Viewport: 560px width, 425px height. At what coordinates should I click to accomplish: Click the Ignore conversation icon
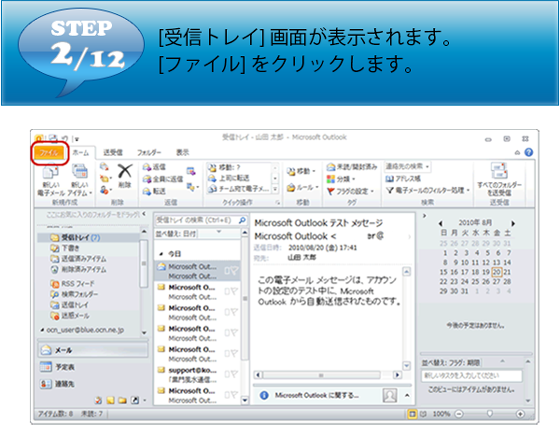[104, 167]
